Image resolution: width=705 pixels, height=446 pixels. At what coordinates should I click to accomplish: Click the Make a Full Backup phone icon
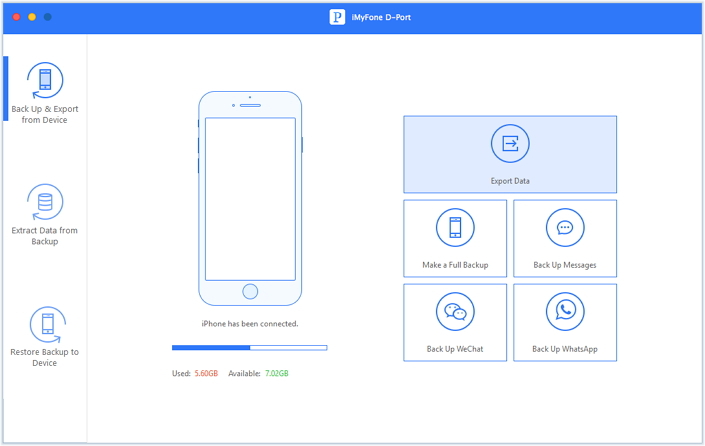point(455,227)
